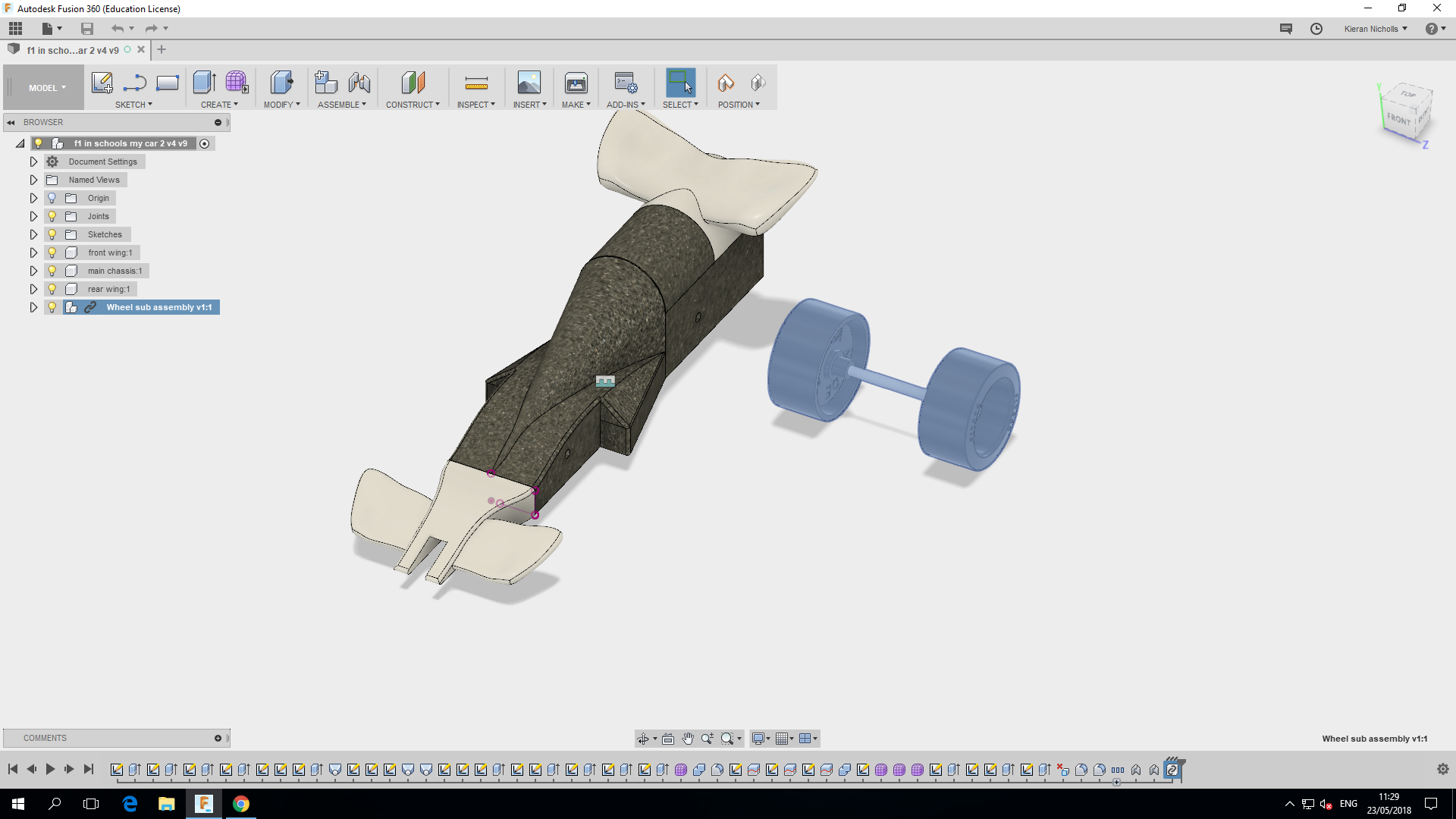The width and height of the screenshot is (1456, 819).
Task: Toggle visibility bulb of Sketches folder
Action: tap(52, 234)
